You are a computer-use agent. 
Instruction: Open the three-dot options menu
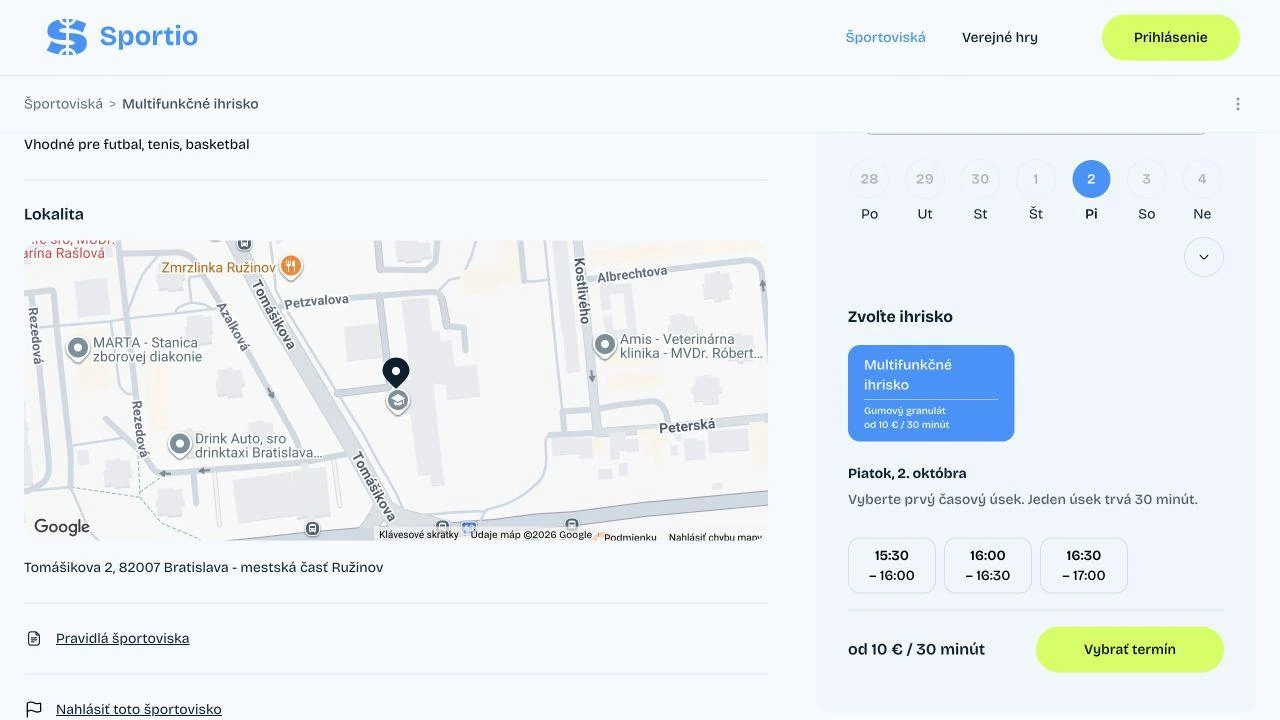pyautogui.click(x=1238, y=104)
